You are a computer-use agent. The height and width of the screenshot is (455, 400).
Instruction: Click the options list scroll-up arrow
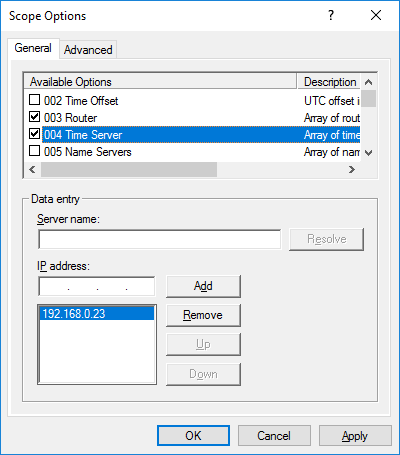point(368,82)
